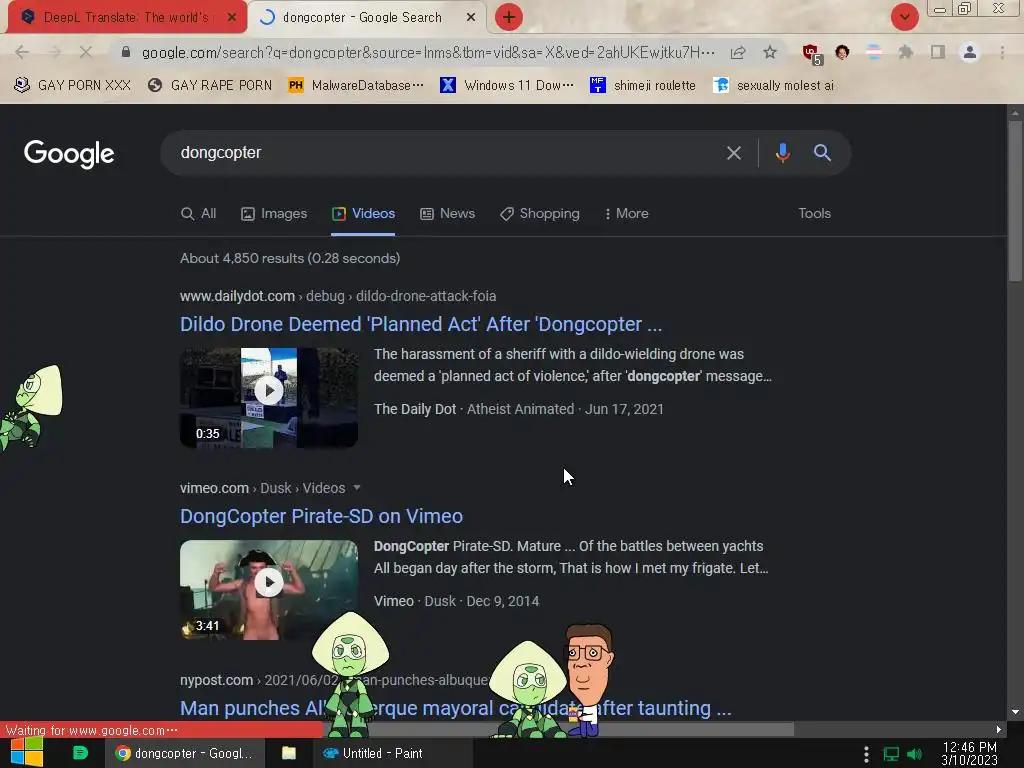This screenshot has width=1024, height=768.
Task: Switch to the Shopping tab
Action: coord(539,214)
